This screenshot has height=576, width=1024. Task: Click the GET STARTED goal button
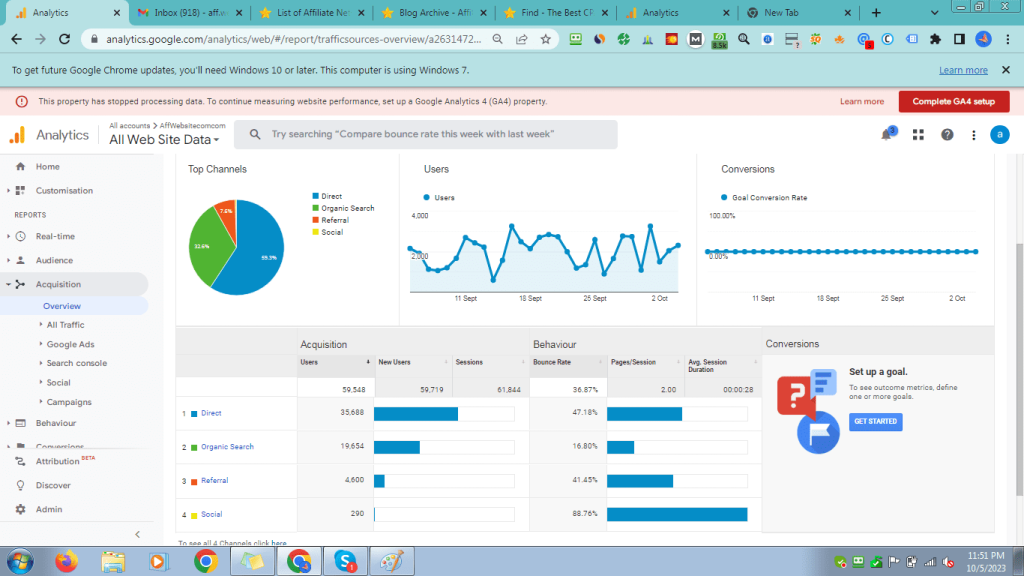pyautogui.click(x=875, y=422)
